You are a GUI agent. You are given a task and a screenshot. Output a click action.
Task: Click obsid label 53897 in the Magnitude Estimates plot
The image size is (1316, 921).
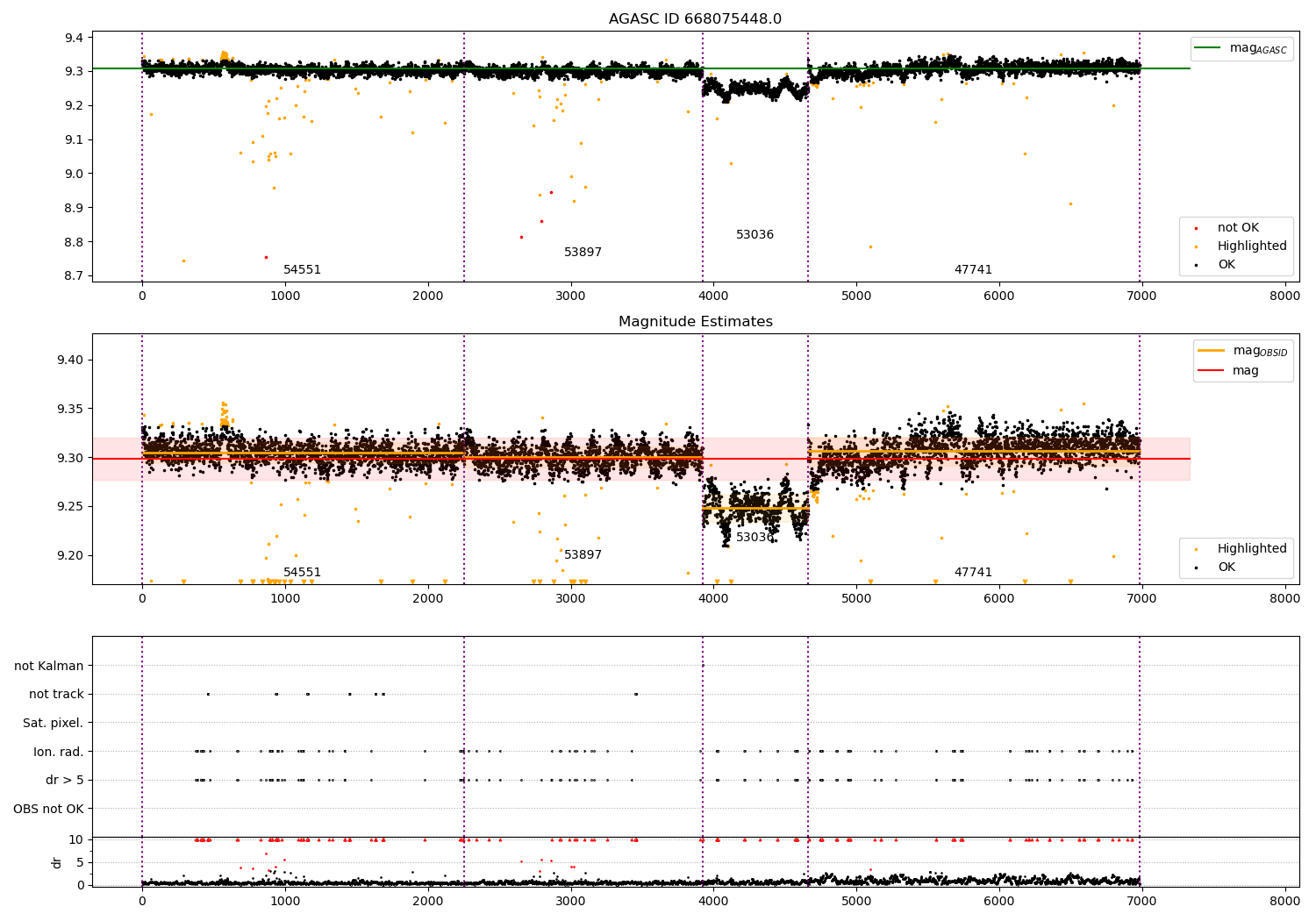coord(583,555)
